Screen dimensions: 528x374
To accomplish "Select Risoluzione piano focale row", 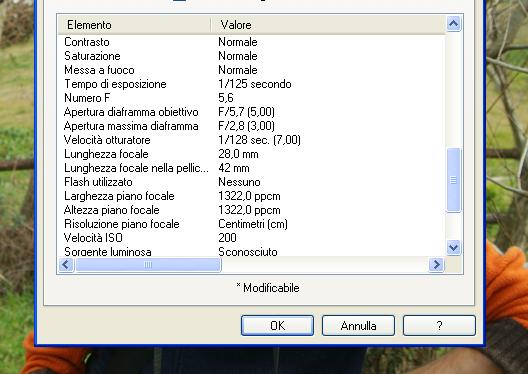I will coord(252,224).
